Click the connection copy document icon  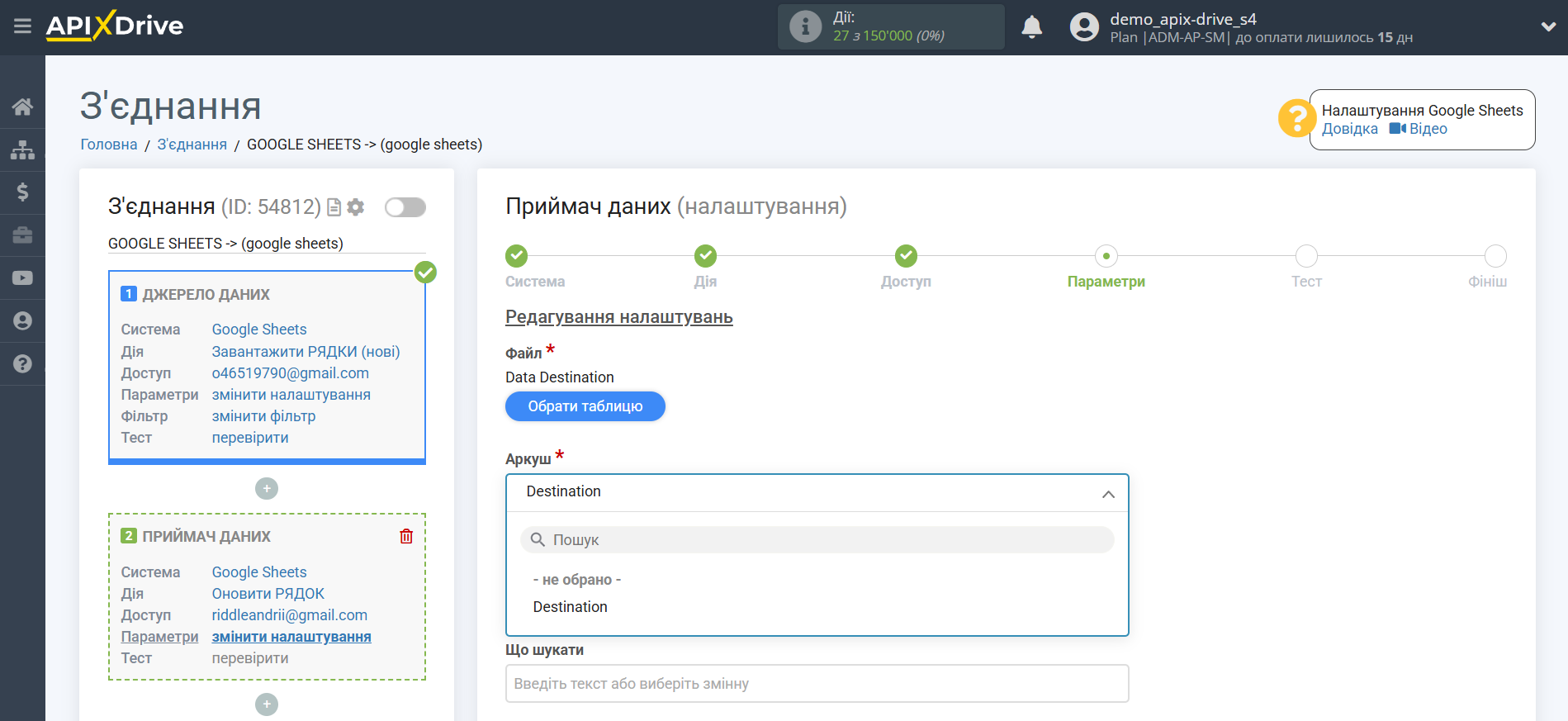334,207
